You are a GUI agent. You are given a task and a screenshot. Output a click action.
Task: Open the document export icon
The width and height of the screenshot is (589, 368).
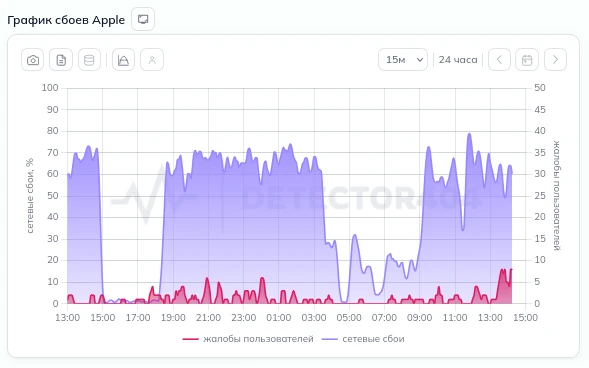61,60
